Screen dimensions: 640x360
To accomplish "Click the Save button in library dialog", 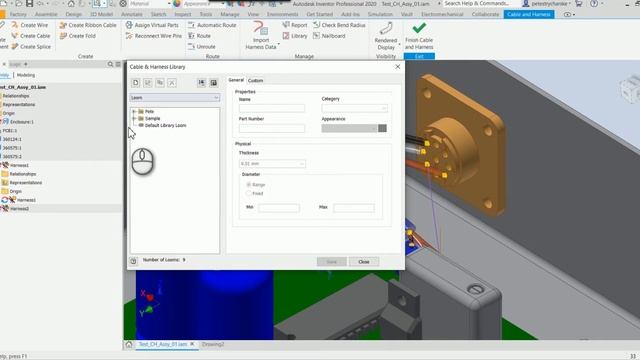I will (x=331, y=262).
